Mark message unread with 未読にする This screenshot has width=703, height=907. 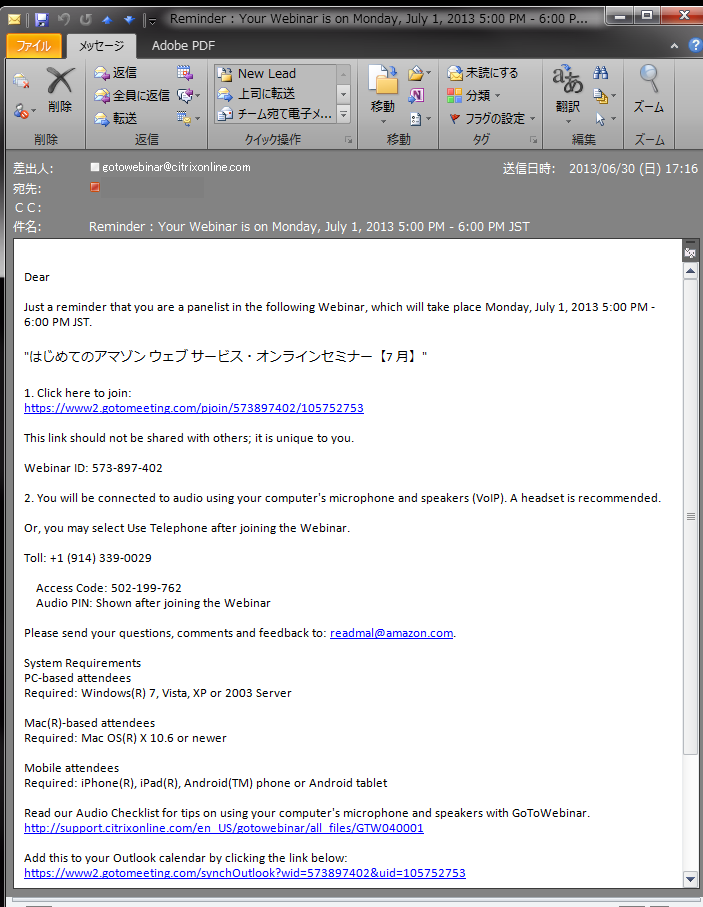[x=483, y=73]
